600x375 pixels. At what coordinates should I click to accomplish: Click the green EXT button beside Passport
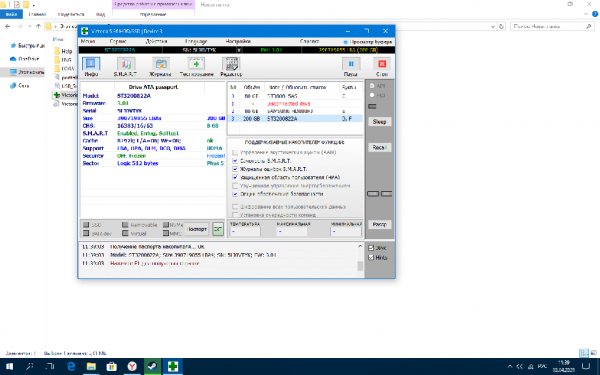(x=218, y=229)
